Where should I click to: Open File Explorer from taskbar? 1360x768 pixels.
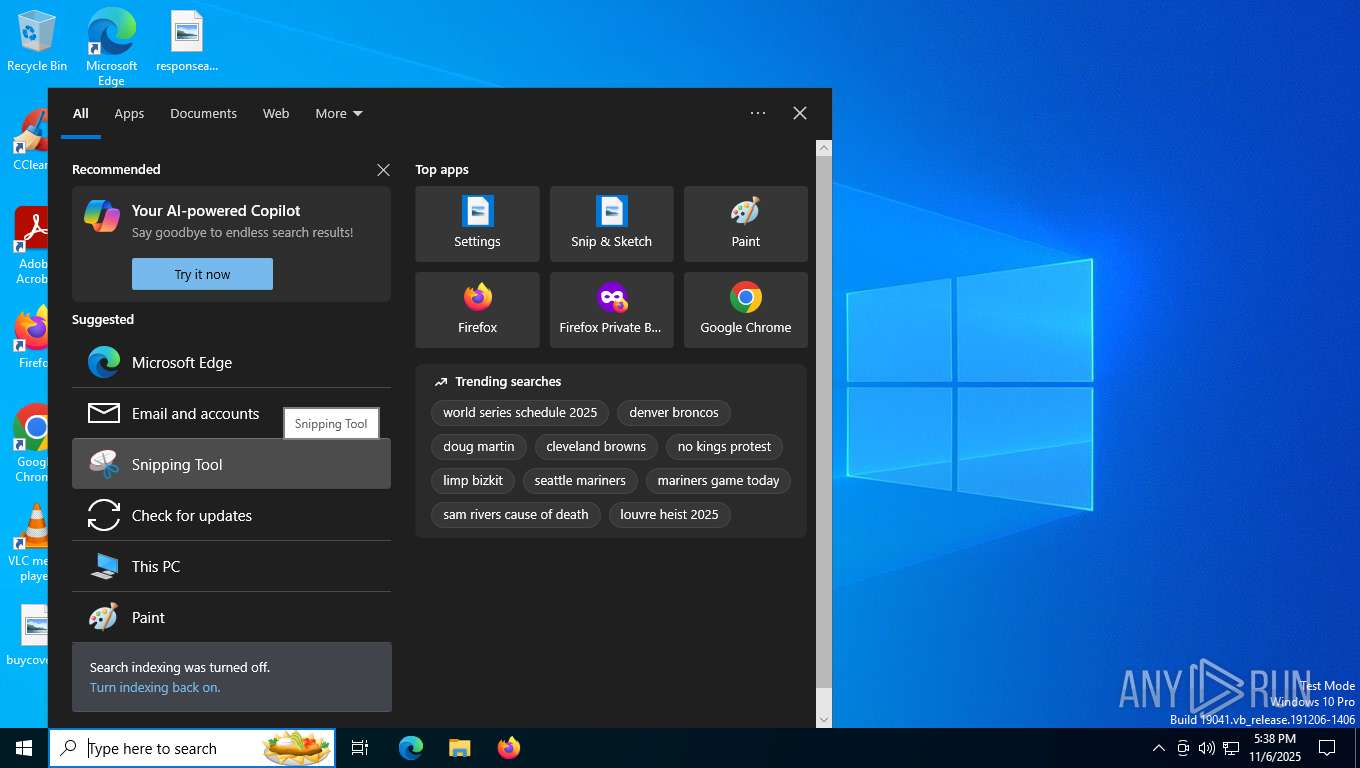tap(460, 748)
